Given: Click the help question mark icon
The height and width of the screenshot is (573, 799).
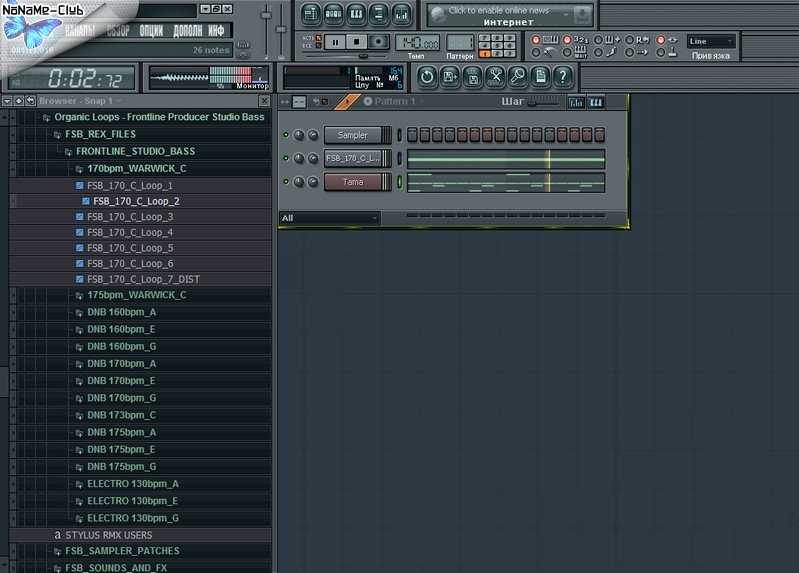Looking at the screenshot, I should (x=563, y=76).
